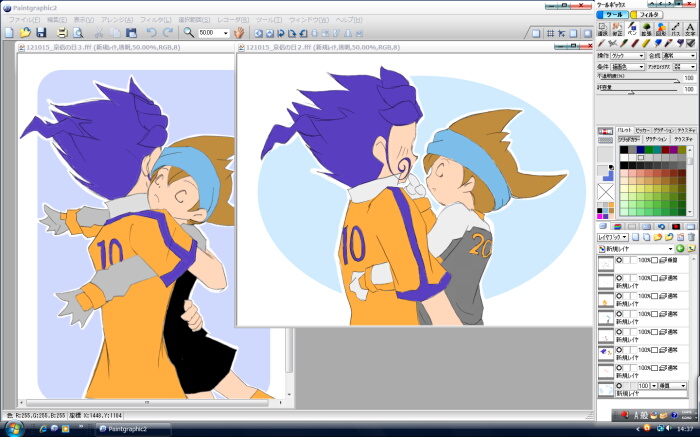
Task: Tick the checkbox on the second layer row
Action: [654, 278]
